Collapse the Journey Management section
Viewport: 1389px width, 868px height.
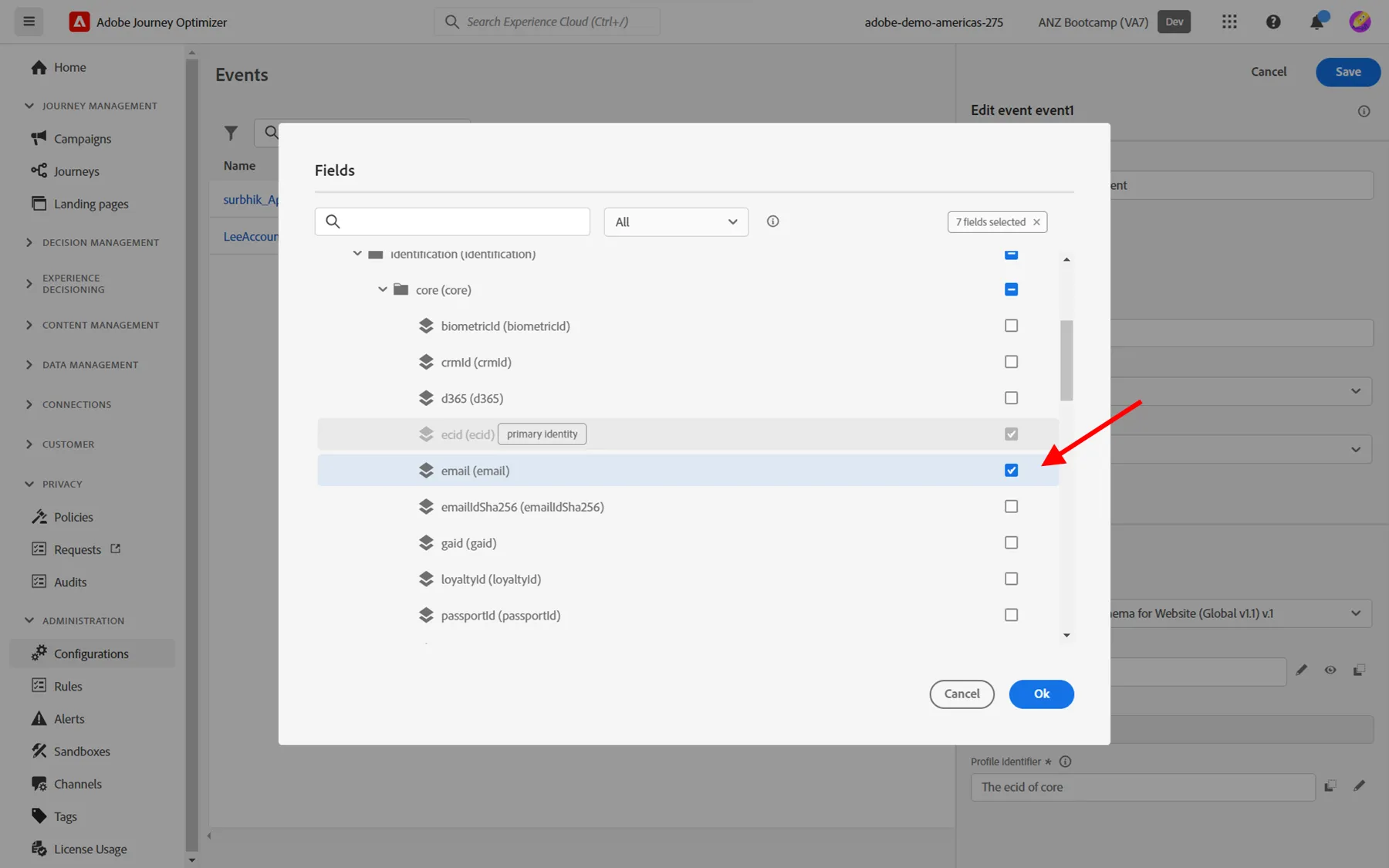point(29,106)
